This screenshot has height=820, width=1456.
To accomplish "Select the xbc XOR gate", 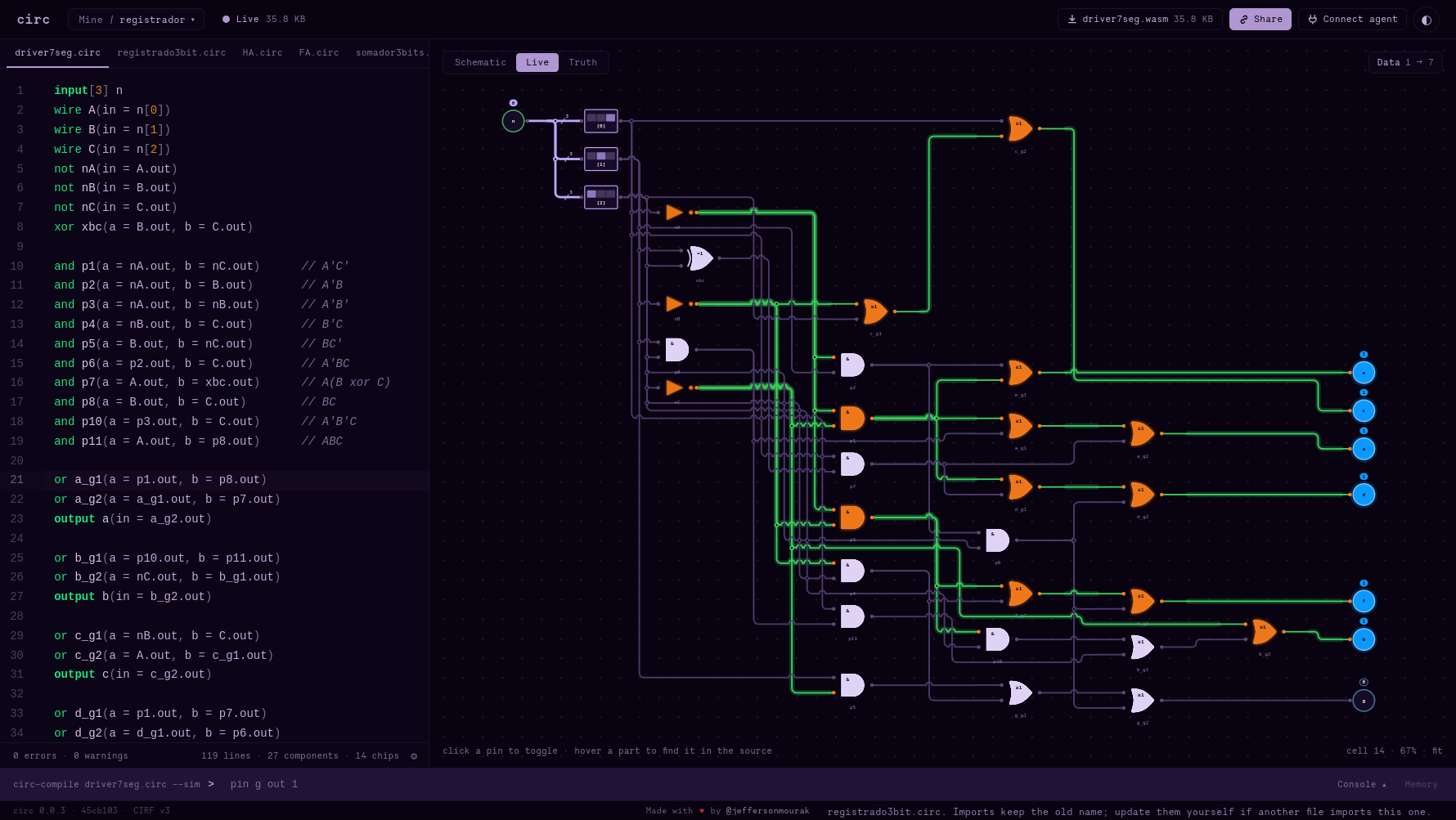I will pyautogui.click(x=701, y=258).
